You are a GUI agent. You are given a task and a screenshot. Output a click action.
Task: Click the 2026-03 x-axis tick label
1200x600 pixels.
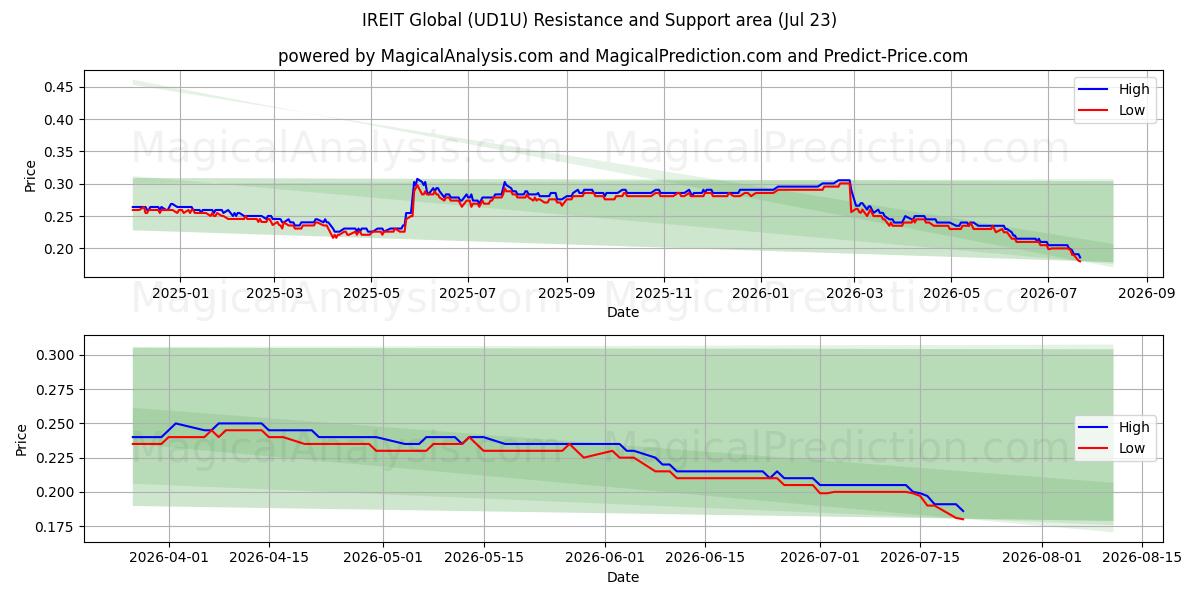click(854, 293)
